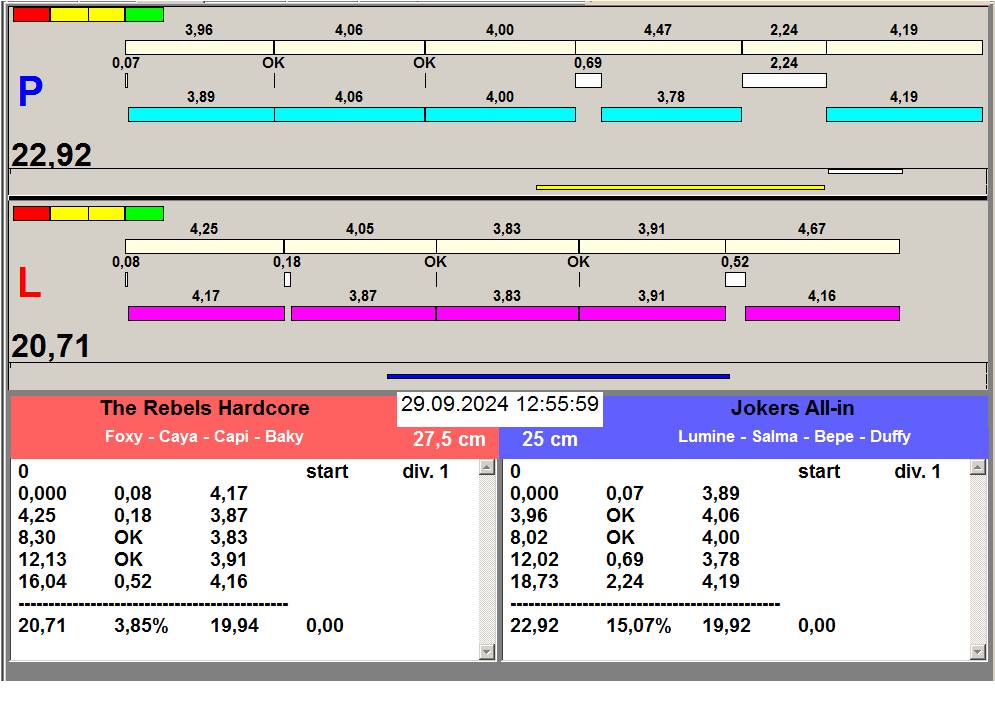Select the cyan 3,78 run bar
Screen dimensions: 995x716
671,115
